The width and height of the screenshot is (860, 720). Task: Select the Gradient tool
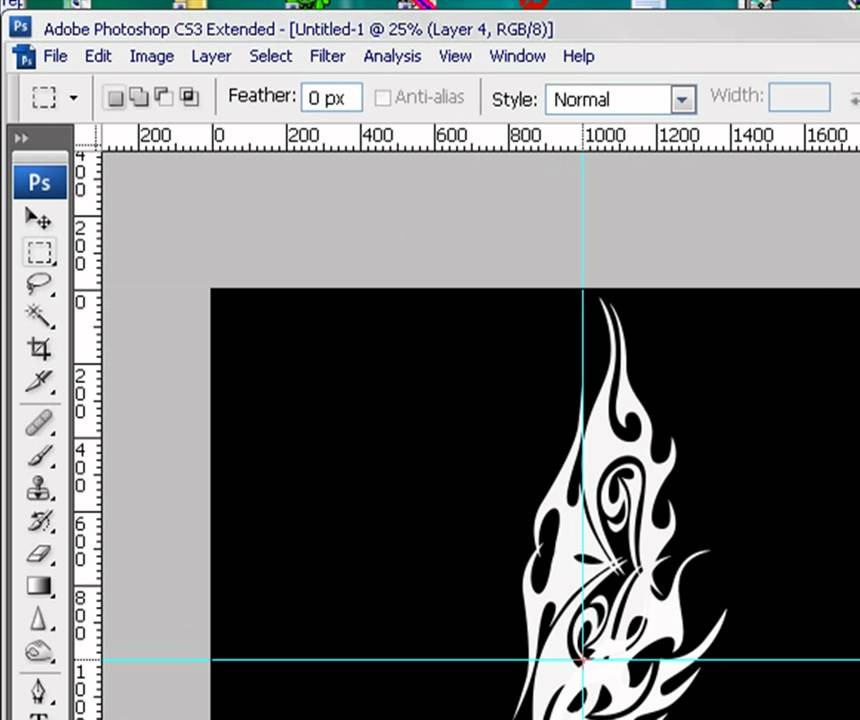(x=39, y=586)
